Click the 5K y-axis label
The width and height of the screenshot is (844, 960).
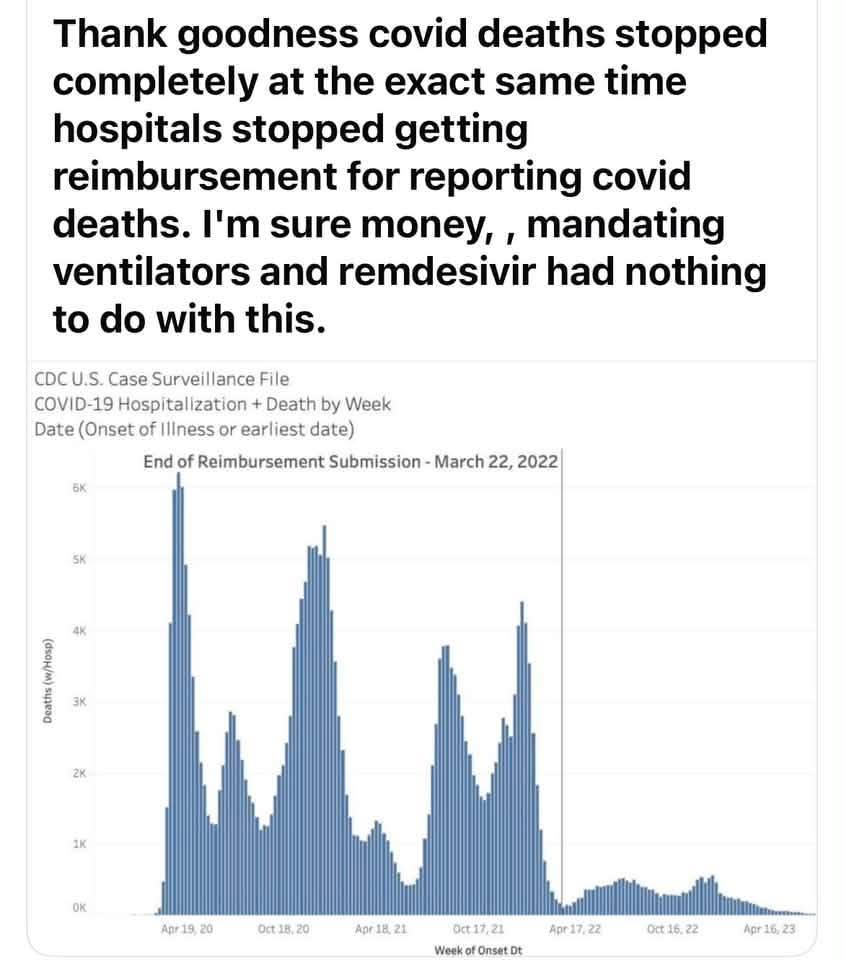[x=80, y=560]
